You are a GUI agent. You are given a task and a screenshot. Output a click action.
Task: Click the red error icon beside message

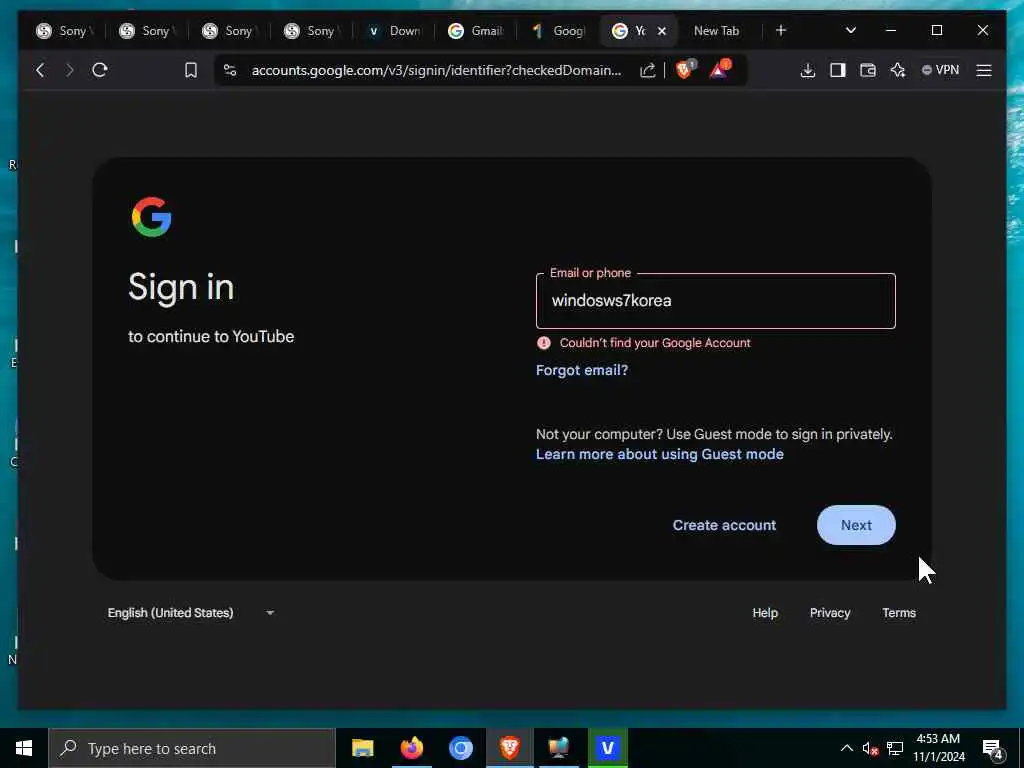click(x=543, y=343)
